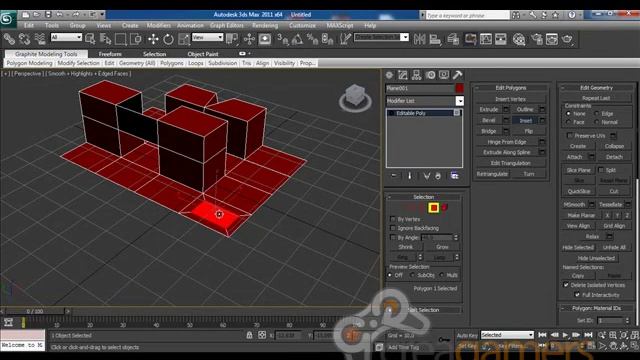This screenshot has width=640, height=360.
Task: Click the time slider 0/100 handle
Action: click(35, 311)
